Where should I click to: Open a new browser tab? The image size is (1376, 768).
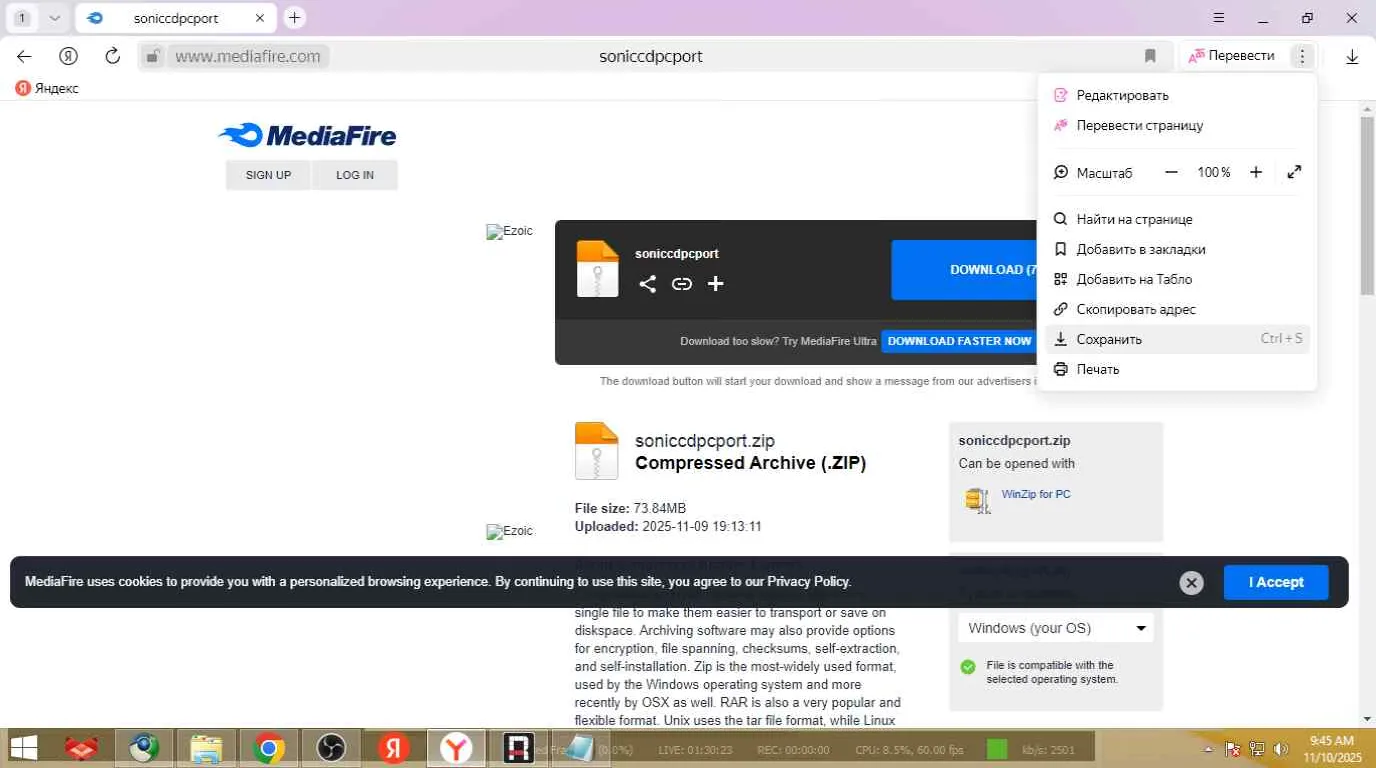(294, 18)
